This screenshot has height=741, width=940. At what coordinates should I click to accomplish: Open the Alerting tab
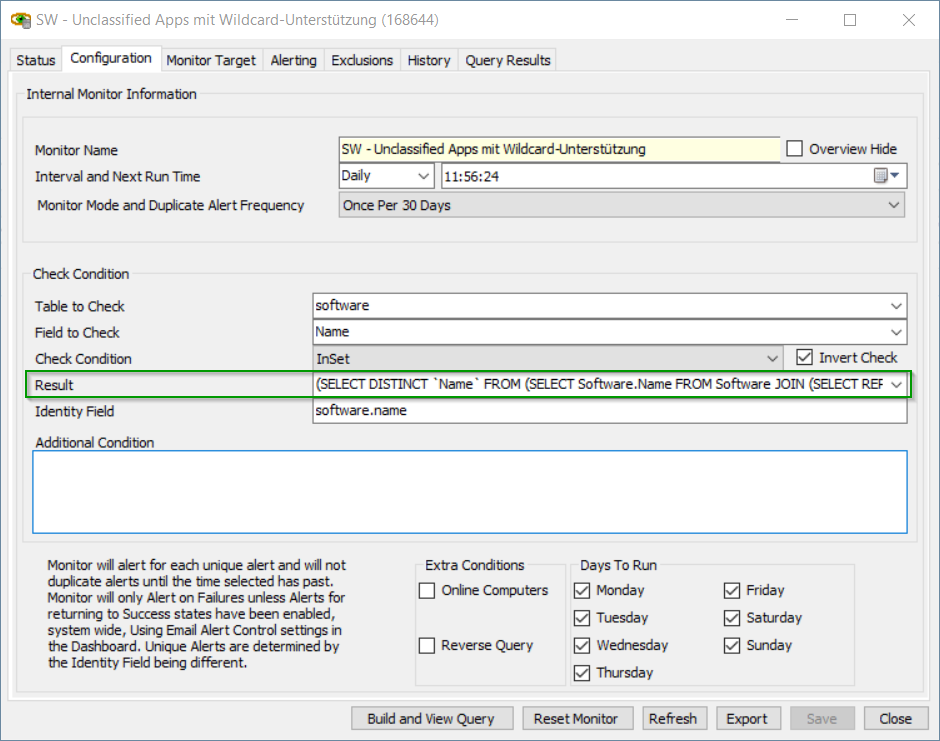pos(293,60)
